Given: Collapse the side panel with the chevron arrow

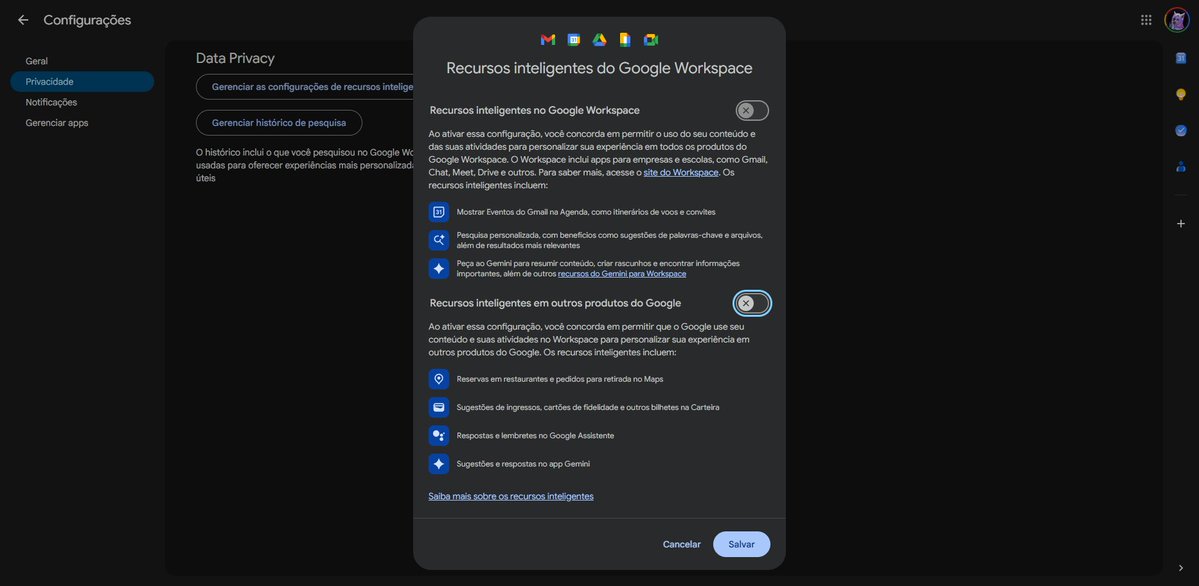Looking at the screenshot, I should [x=1181, y=568].
